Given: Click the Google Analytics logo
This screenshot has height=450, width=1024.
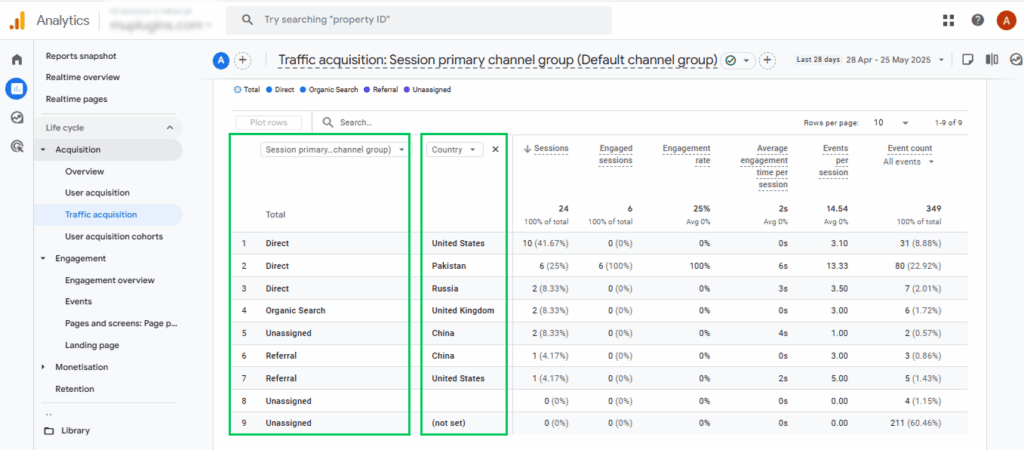Looking at the screenshot, I should 17,20.
